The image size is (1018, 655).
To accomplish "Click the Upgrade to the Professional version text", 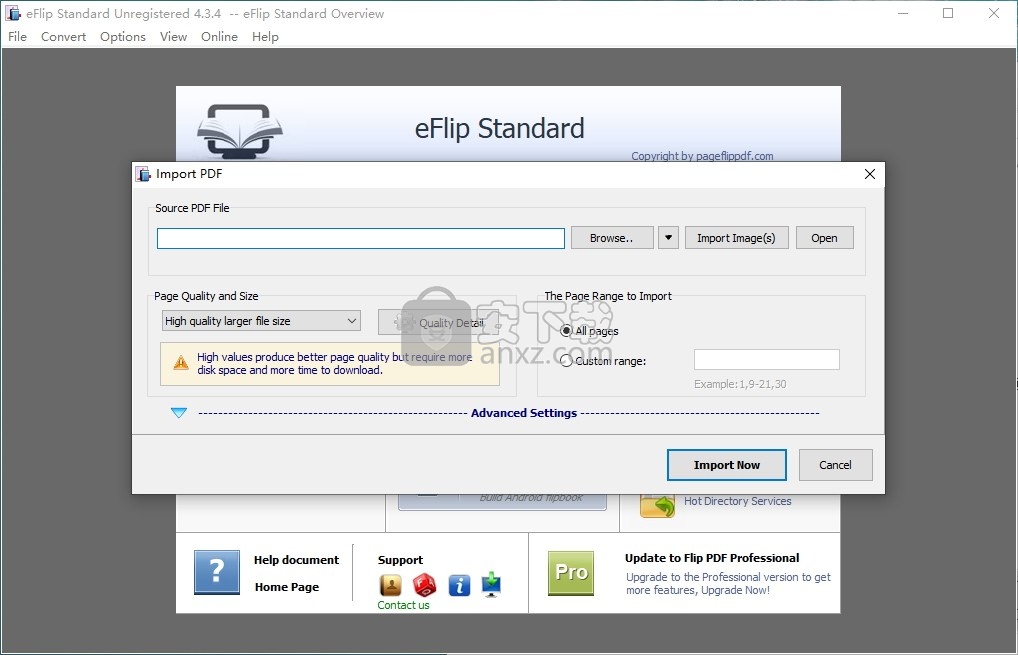I will 728,584.
